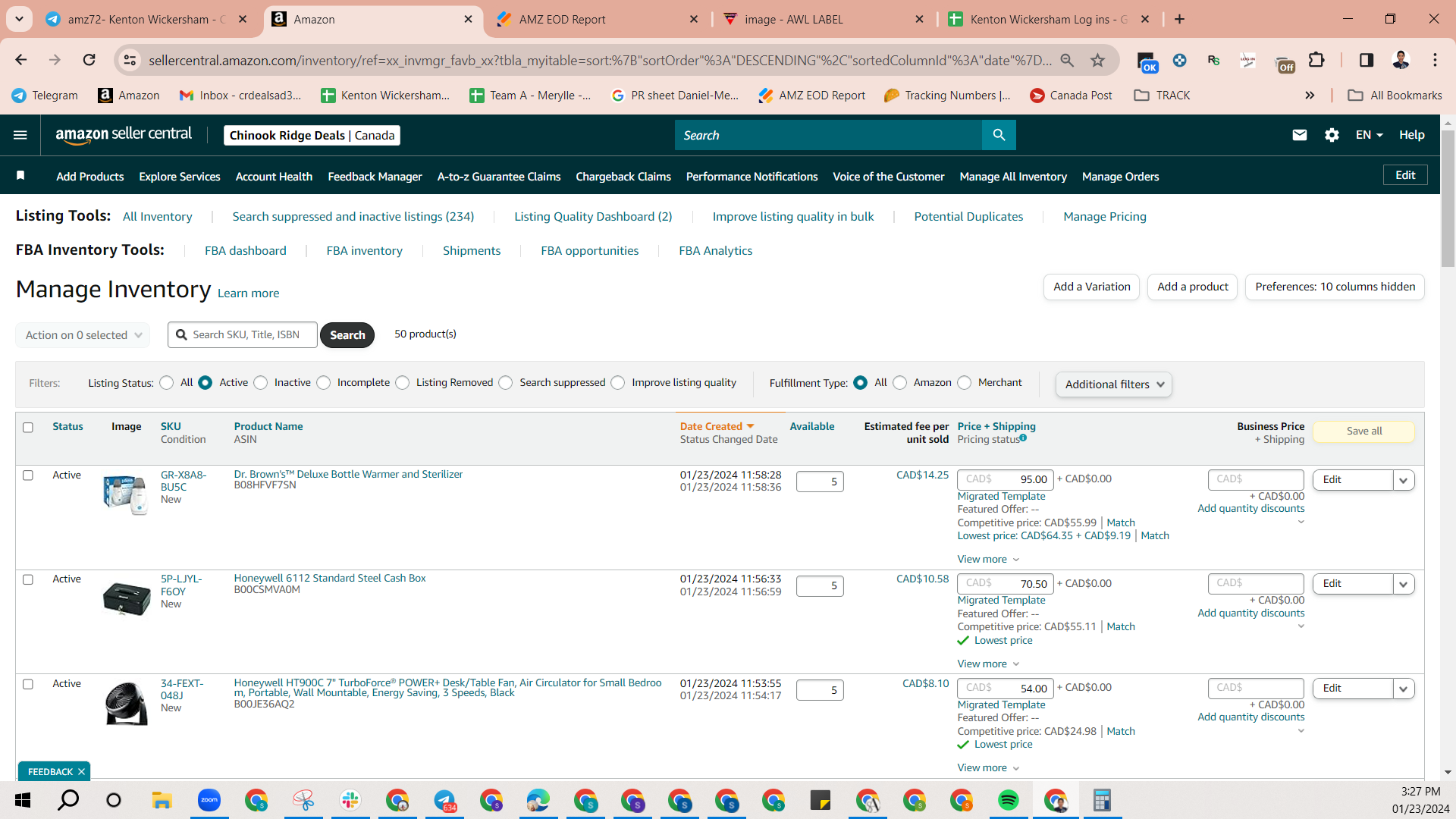Tick the checkbox for Dr. Brown's Bottle Warmer row

coord(28,475)
